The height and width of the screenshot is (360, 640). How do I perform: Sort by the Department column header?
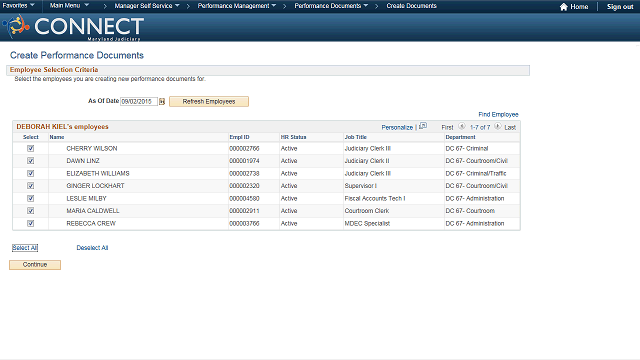click(x=460, y=137)
